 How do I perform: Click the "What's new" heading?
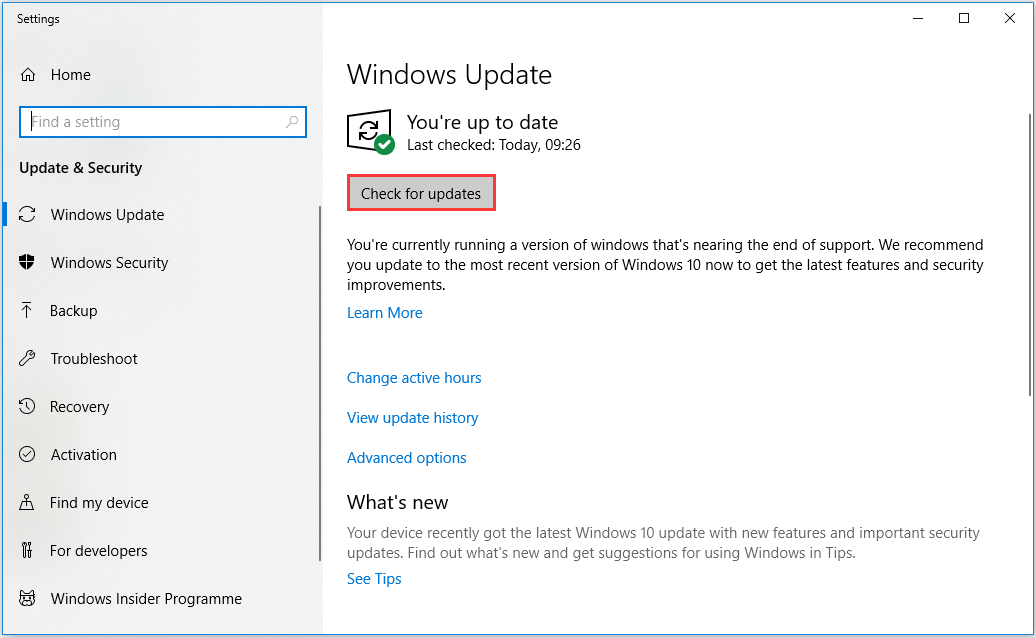(x=397, y=502)
